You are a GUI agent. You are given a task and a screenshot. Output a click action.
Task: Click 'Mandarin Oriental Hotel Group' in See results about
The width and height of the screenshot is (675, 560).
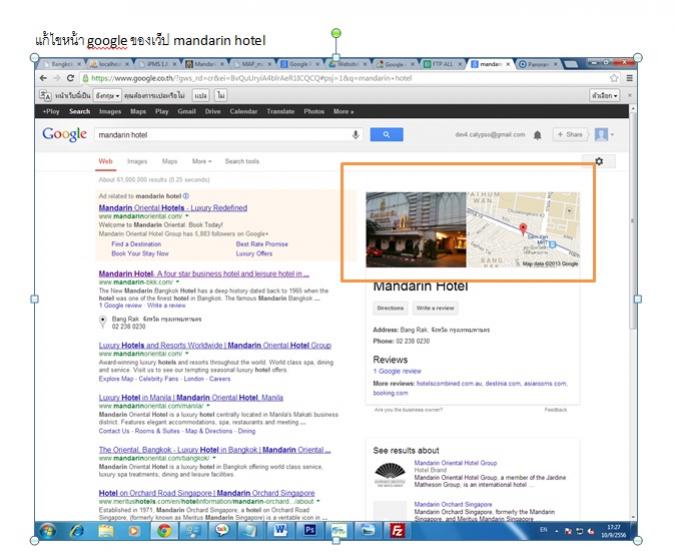455,463
